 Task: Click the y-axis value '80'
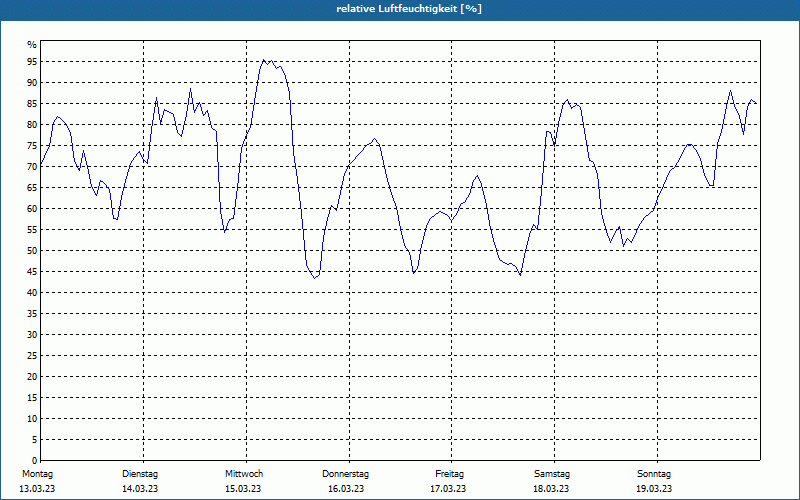[x=32, y=124]
